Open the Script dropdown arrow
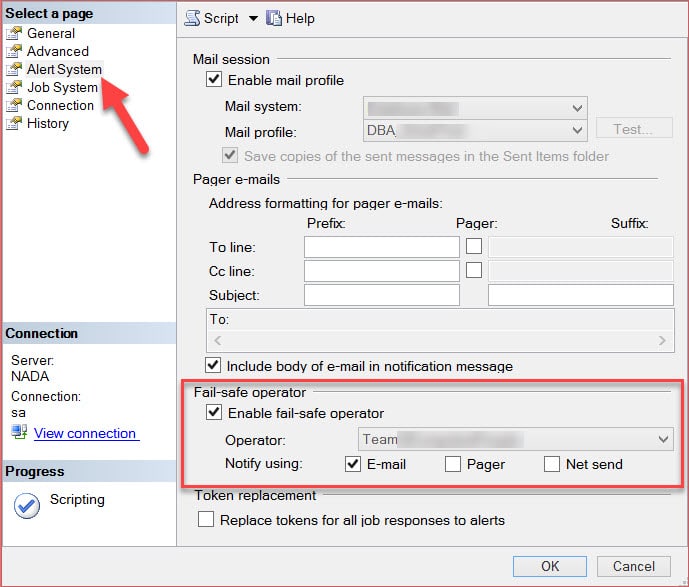This screenshot has width=689, height=587. (x=253, y=18)
